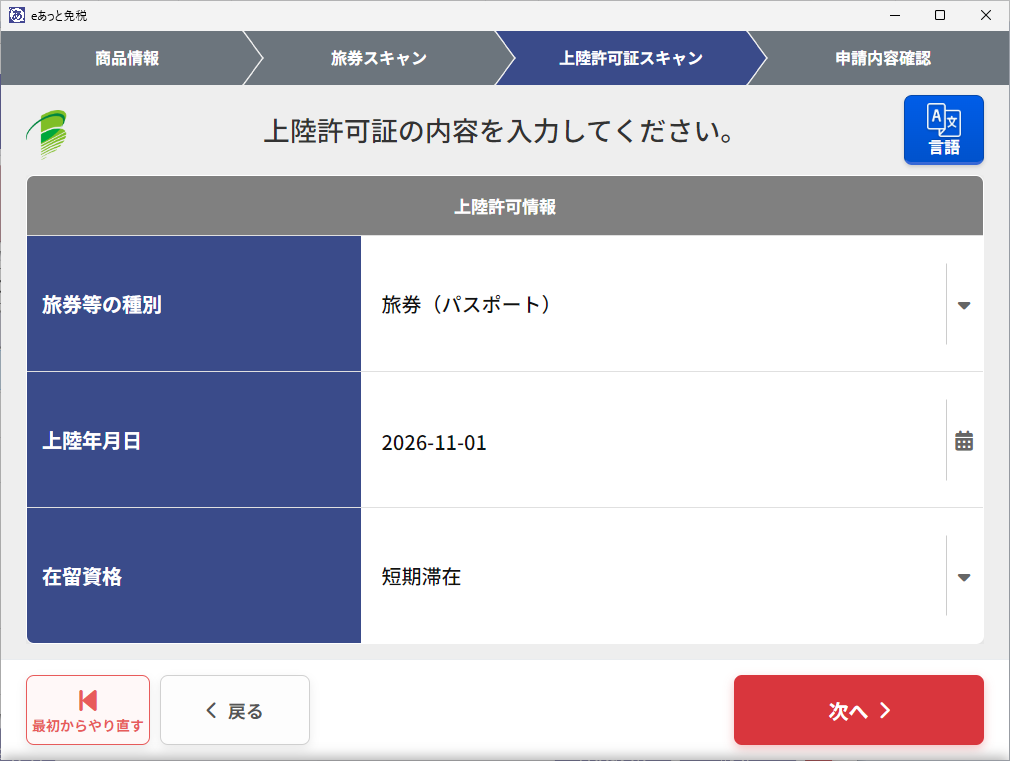Viewport: 1010px width, 761px height.
Task: Click the green company logo
Action: coord(47,133)
